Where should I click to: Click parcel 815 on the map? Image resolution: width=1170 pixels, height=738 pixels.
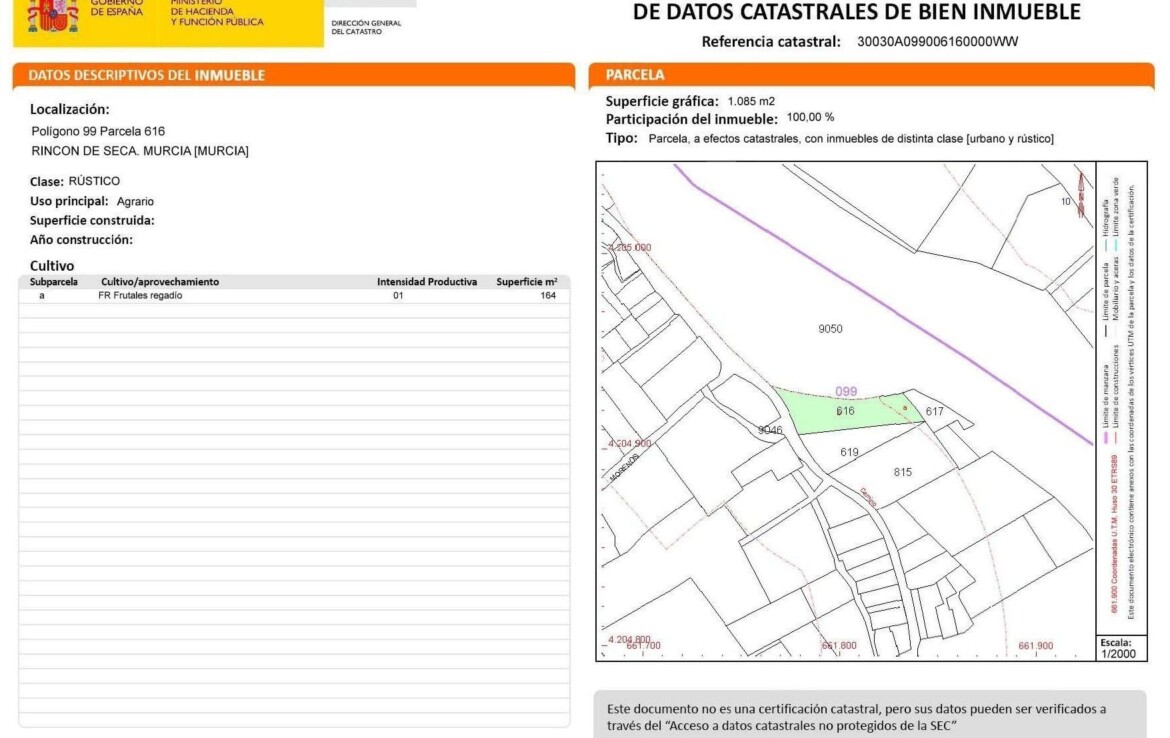(902, 472)
